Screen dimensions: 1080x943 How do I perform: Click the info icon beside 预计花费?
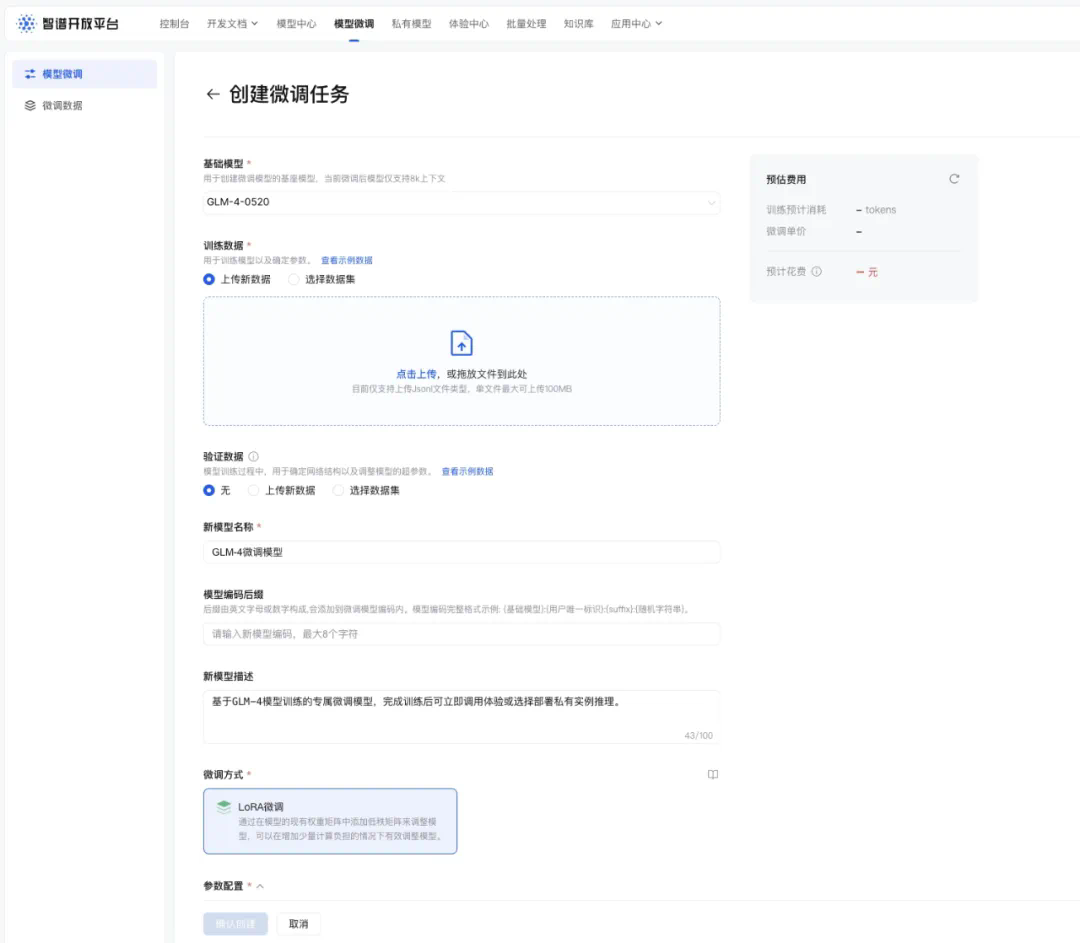coord(817,272)
